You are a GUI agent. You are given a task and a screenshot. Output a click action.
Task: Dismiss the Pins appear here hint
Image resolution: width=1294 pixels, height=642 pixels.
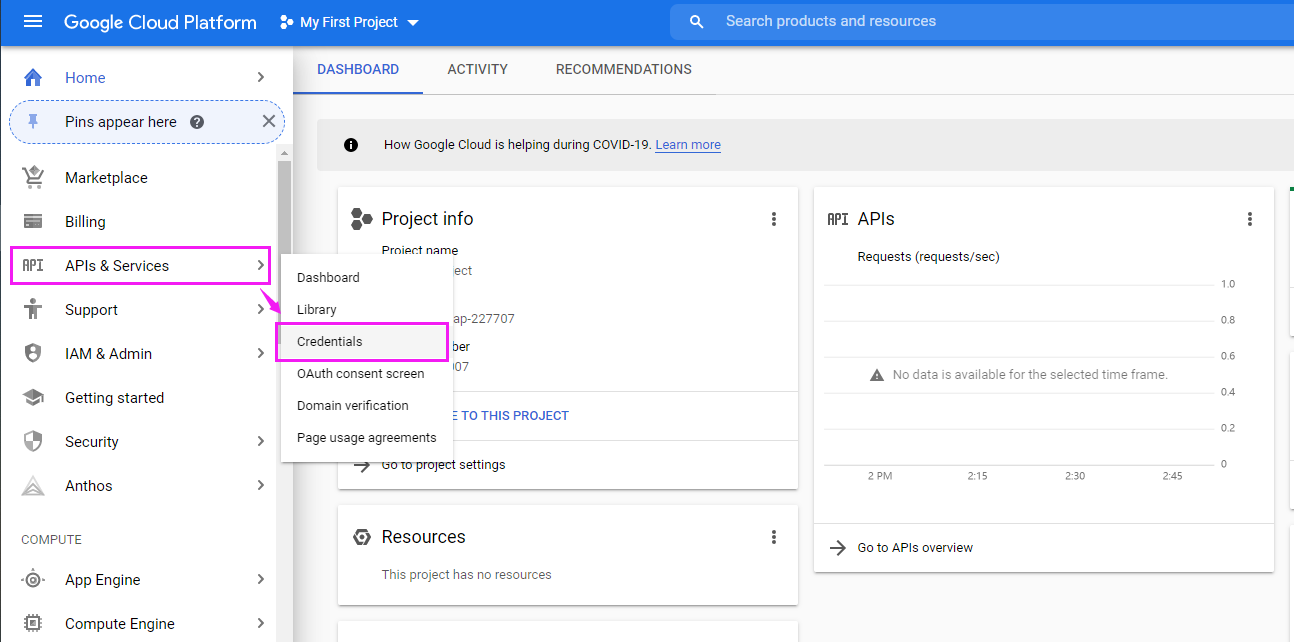pos(268,122)
